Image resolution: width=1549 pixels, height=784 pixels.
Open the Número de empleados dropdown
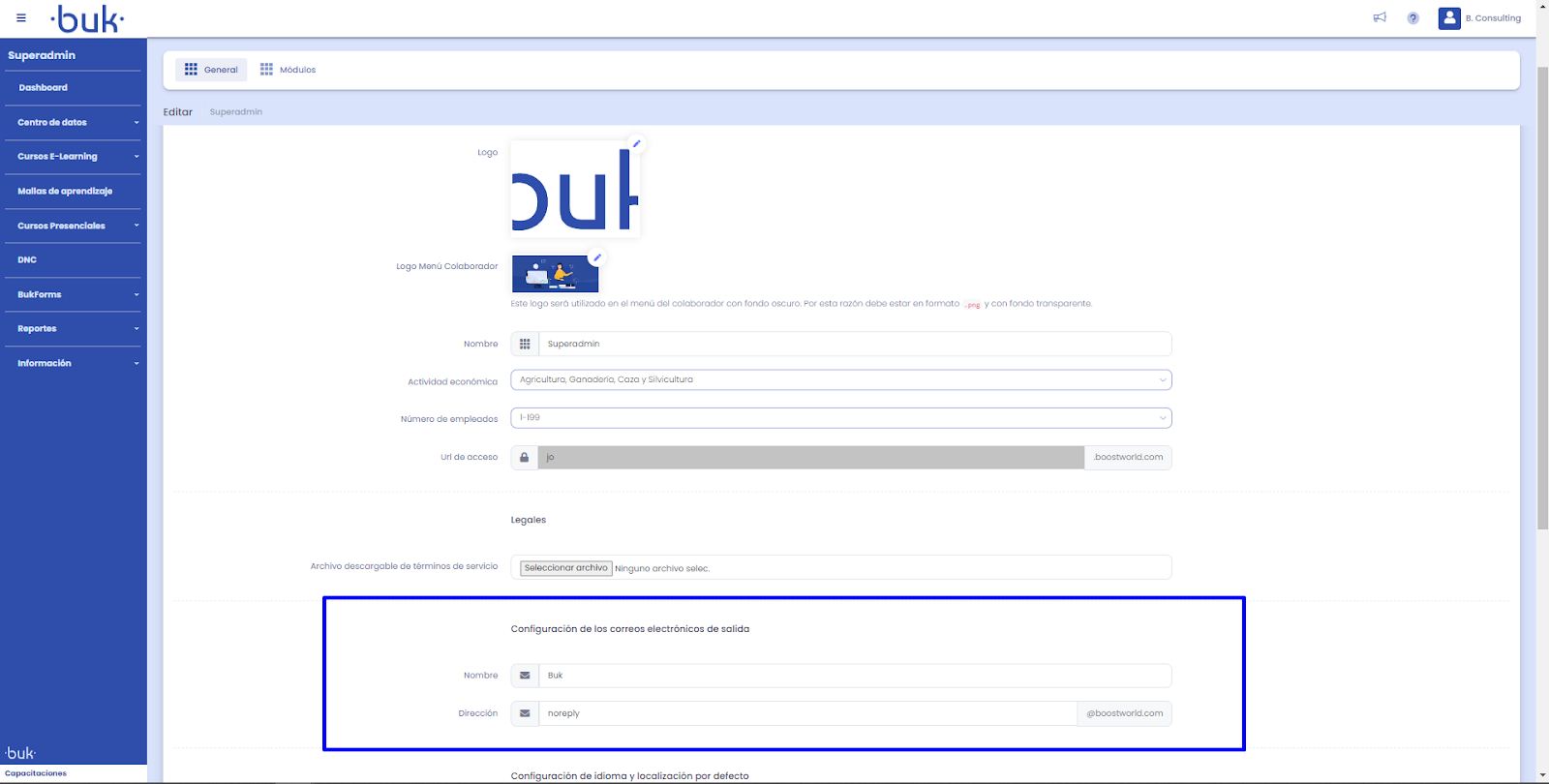840,418
